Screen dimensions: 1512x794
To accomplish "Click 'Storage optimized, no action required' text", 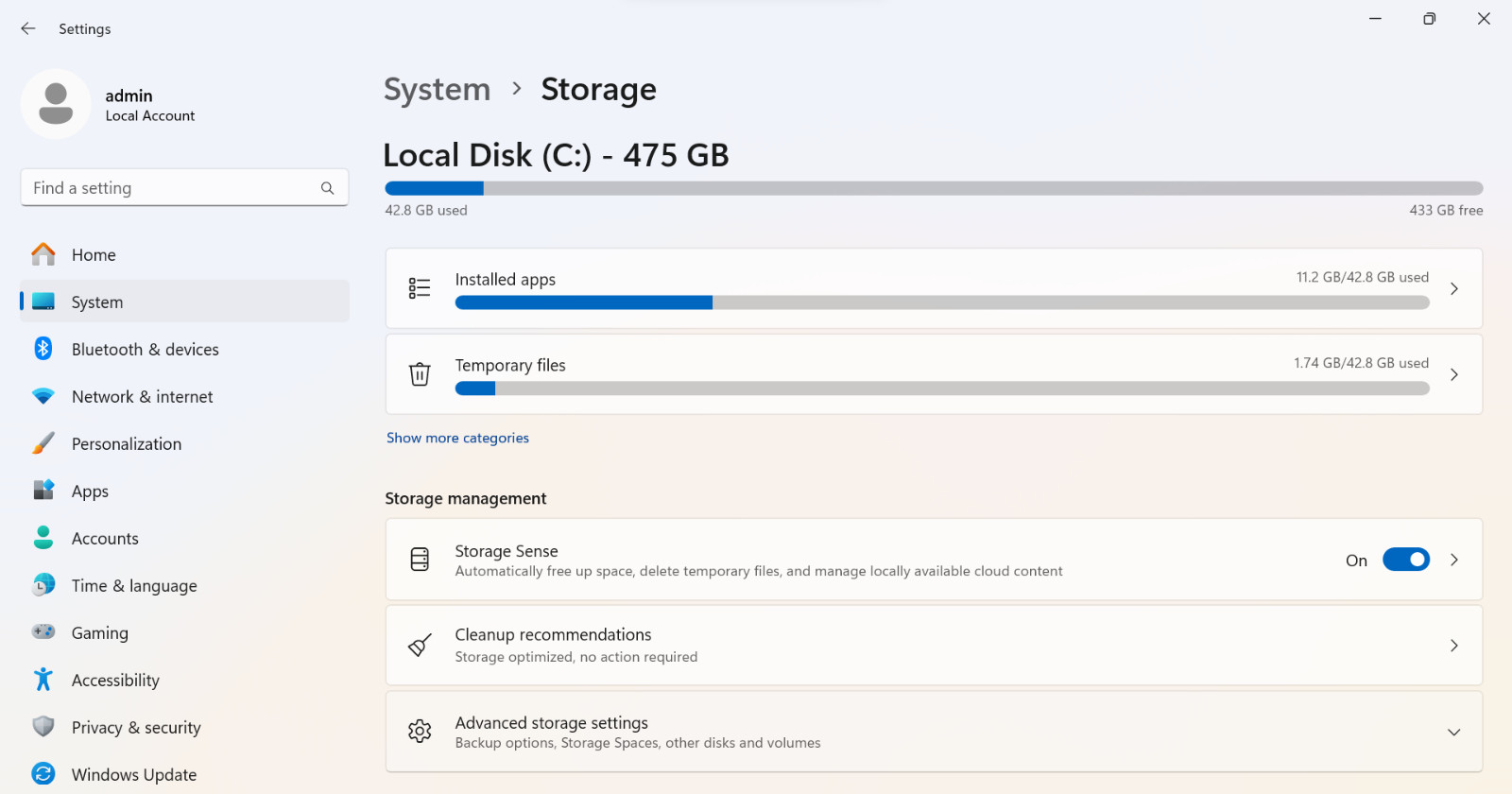I will point(576,657).
